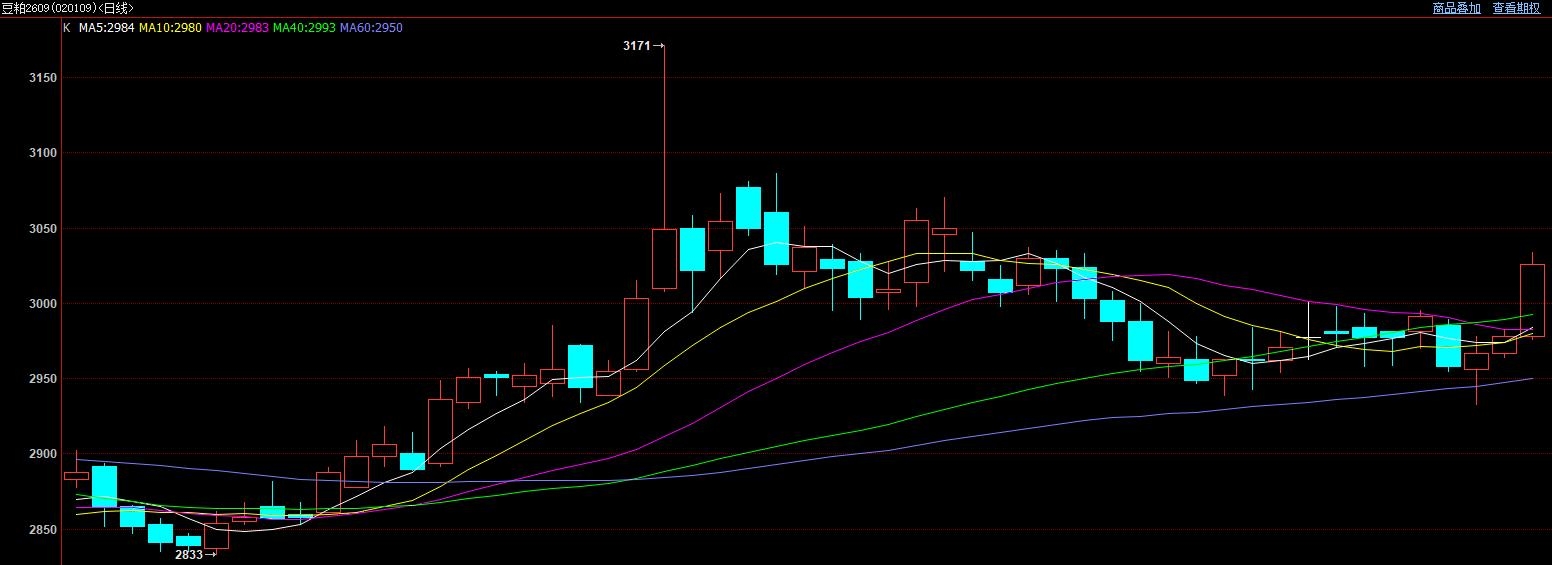Click the K indicator label

click(66, 28)
